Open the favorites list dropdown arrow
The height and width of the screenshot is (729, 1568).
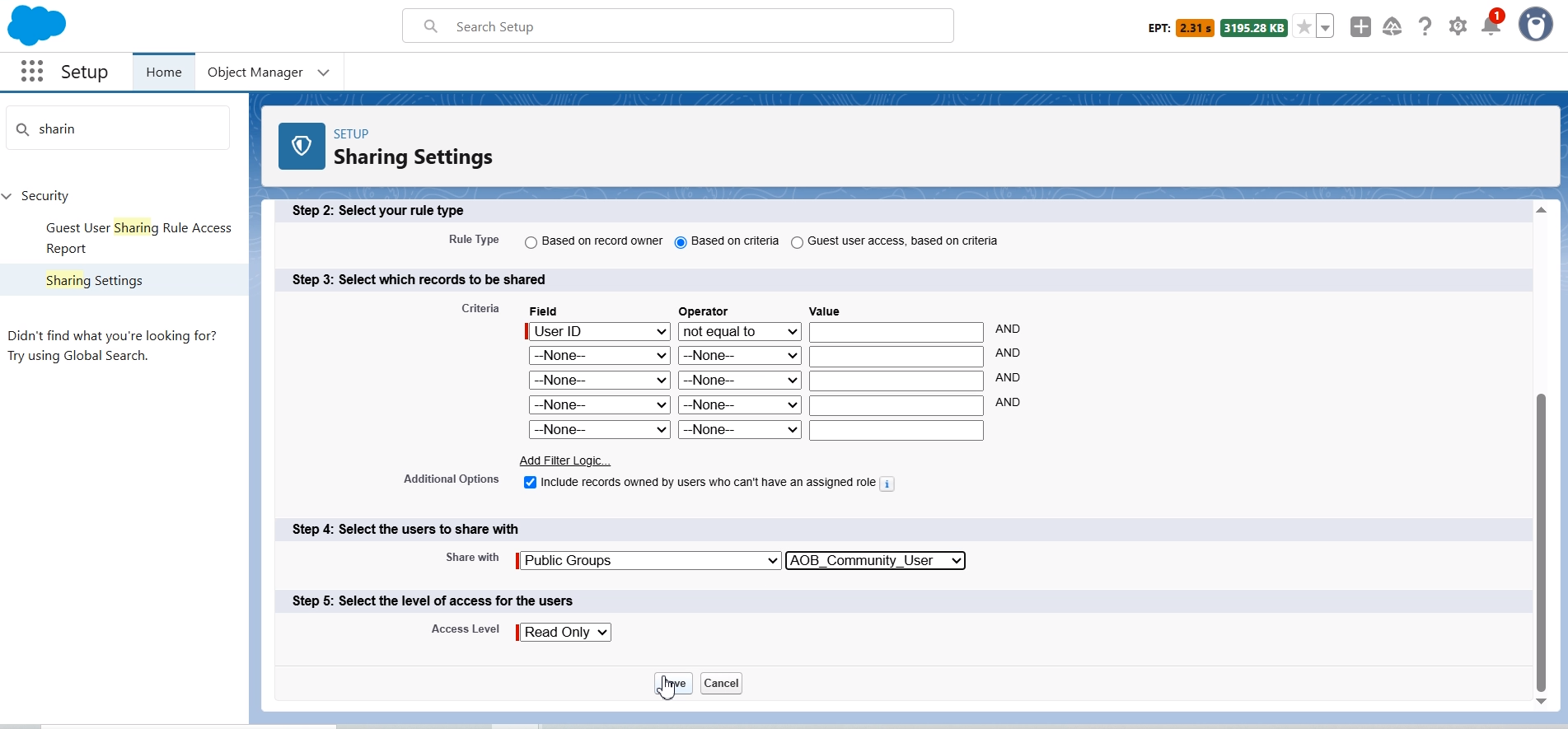[1325, 27]
